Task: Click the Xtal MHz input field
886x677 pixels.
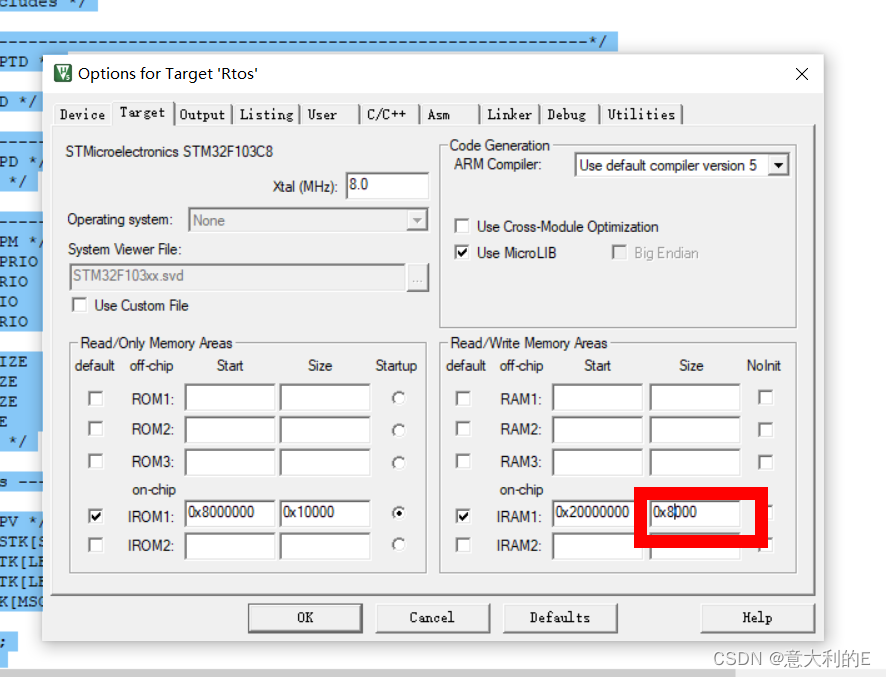Action: point(388,185)
